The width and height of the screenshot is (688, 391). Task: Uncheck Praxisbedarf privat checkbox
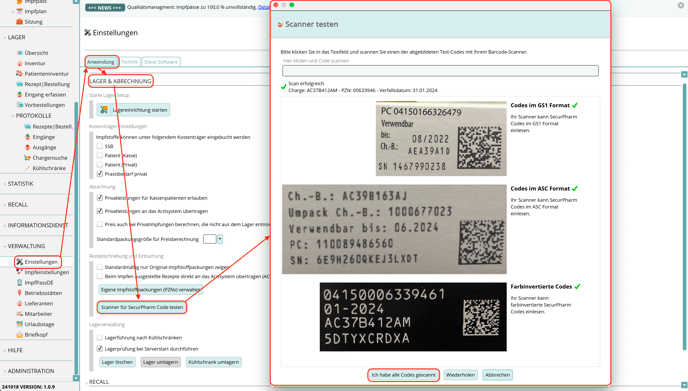100,174
